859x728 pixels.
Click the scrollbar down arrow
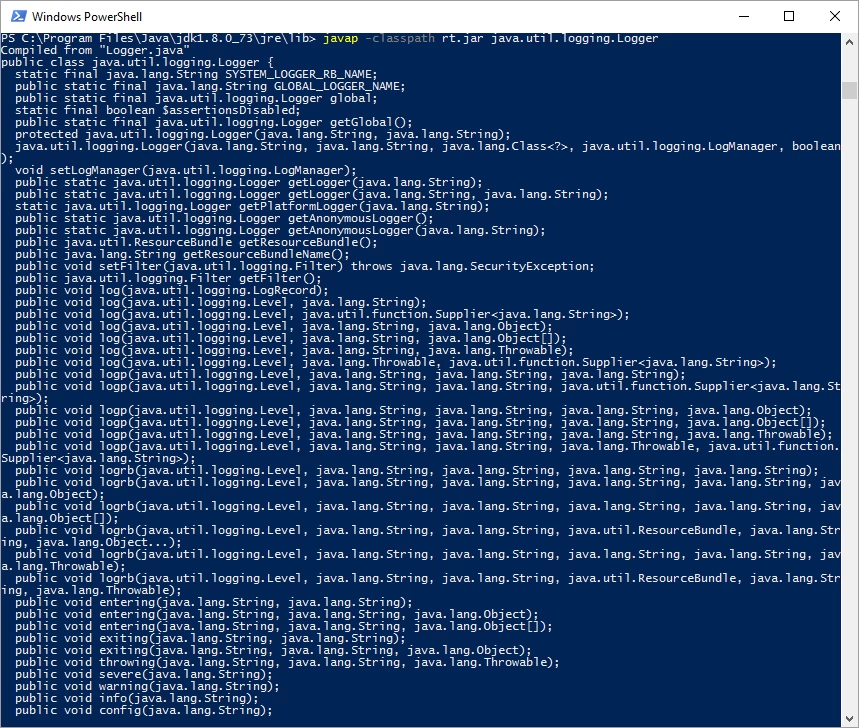click(x=849, y=719)
